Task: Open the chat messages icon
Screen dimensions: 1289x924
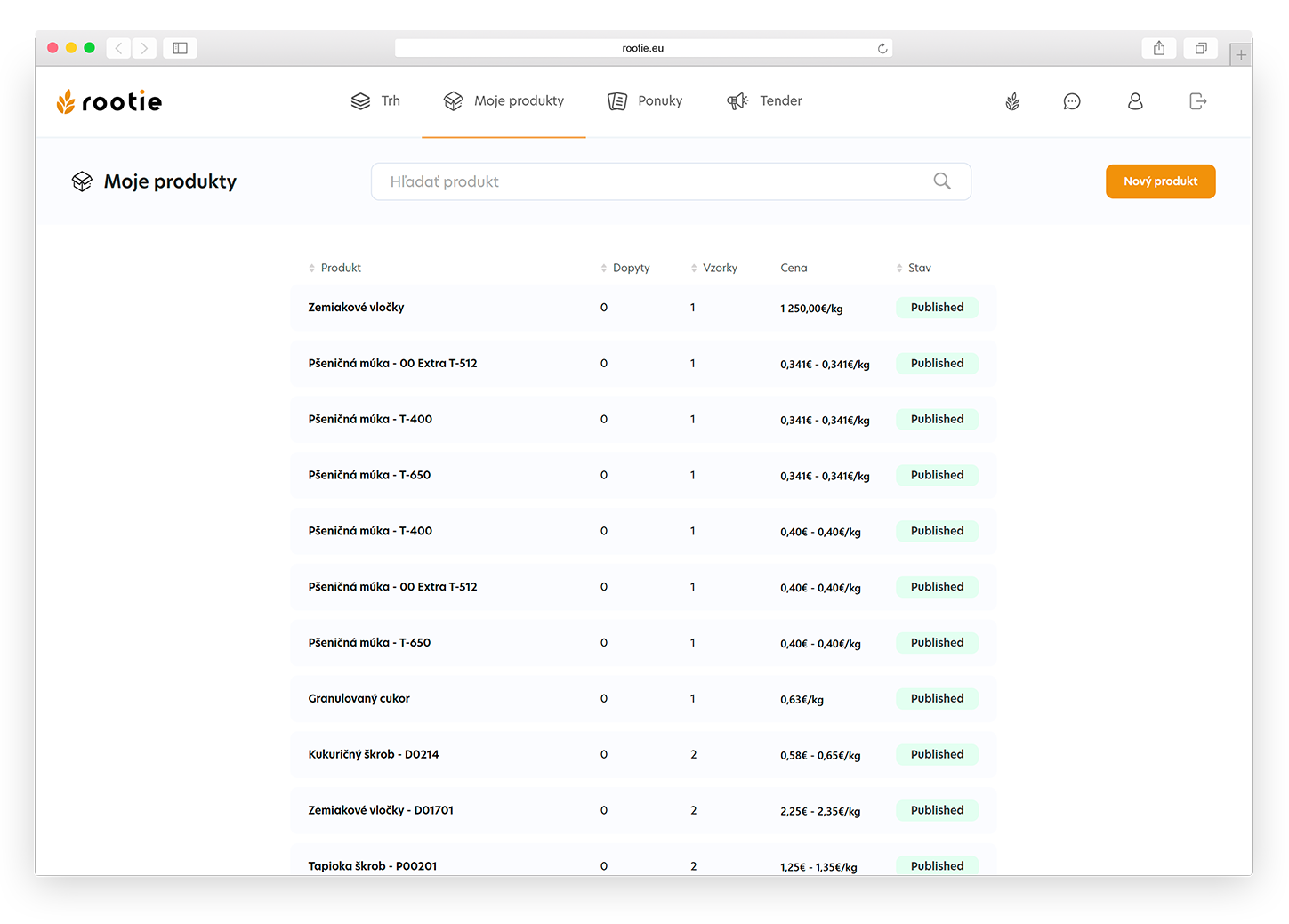Action: click(x=1072, y=101)
